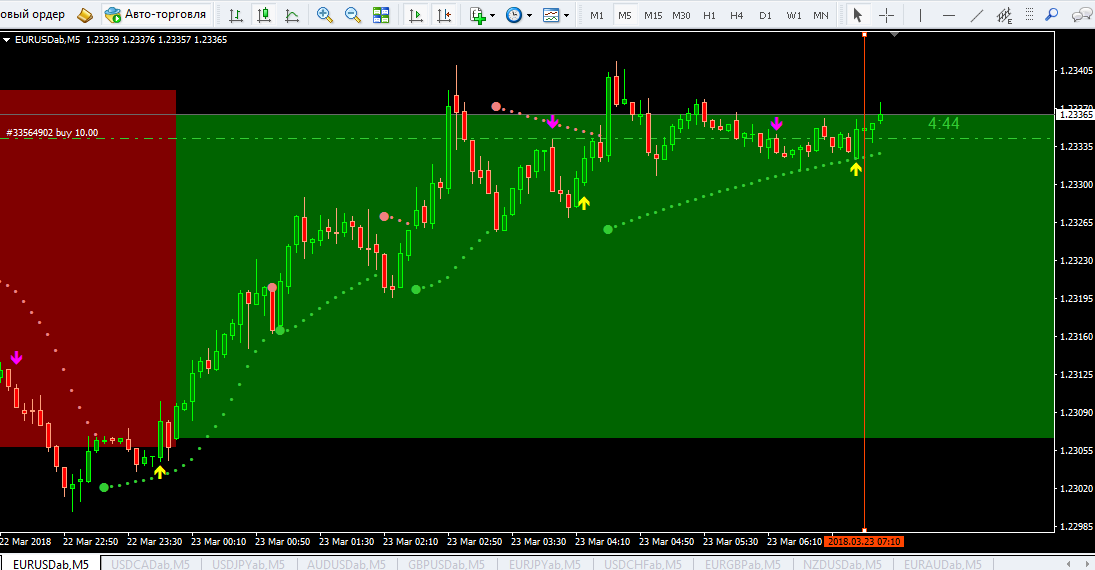Open the periods clock icon
The height and width of the screenshot is (570, 1095).
514,15
